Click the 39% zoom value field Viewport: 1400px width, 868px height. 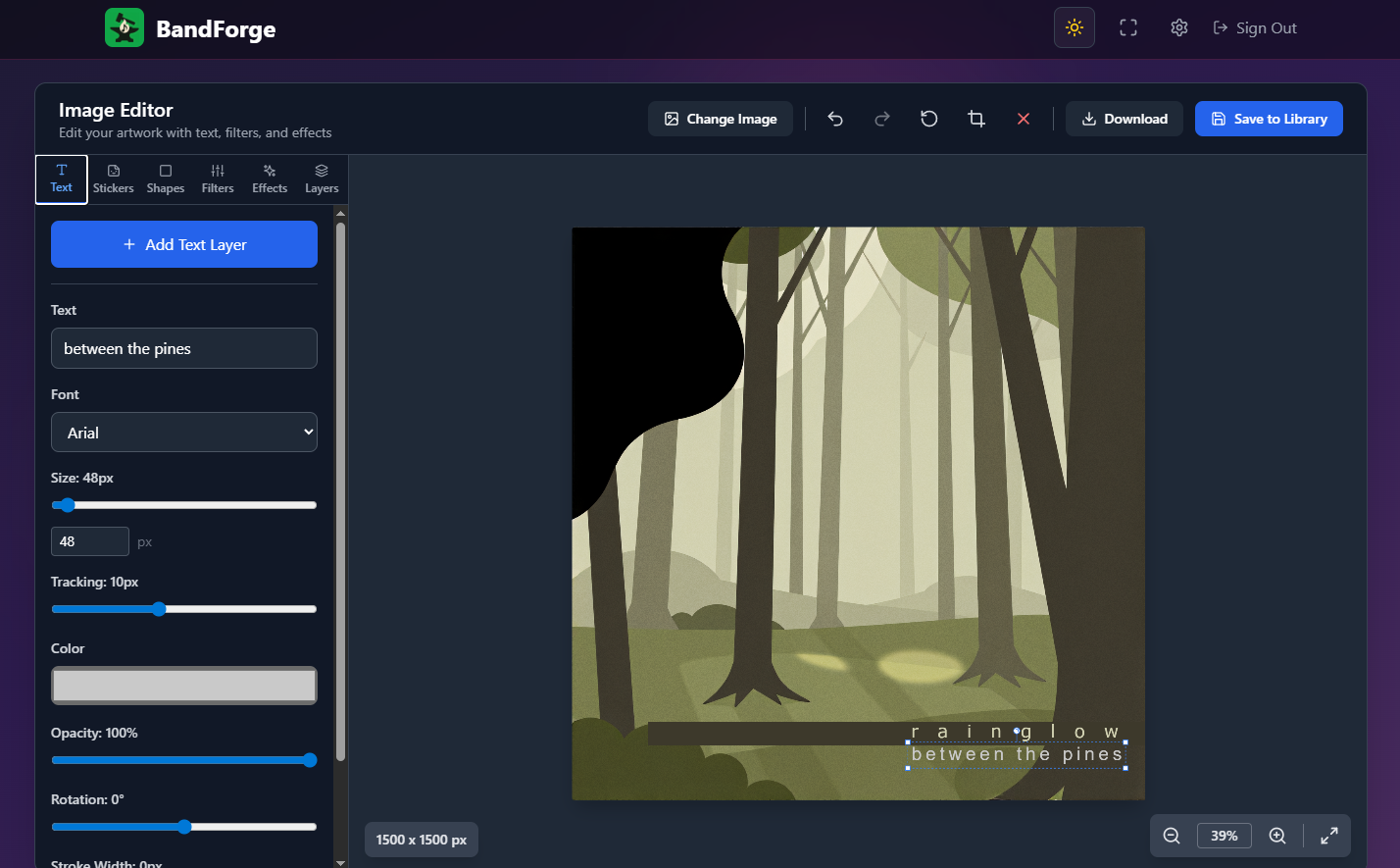[1225, 836]
